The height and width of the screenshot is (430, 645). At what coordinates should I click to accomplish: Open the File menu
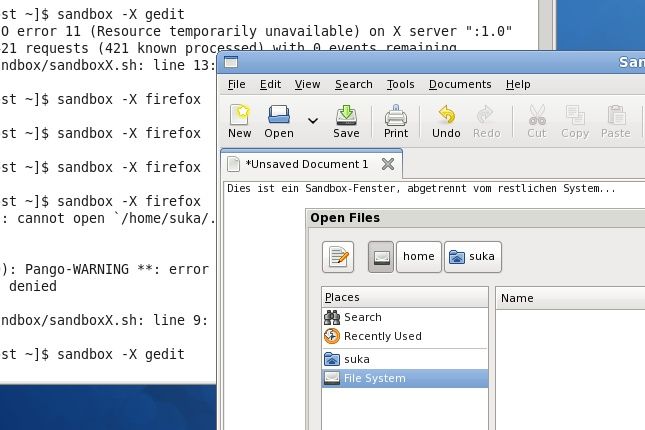coord(236,85)
